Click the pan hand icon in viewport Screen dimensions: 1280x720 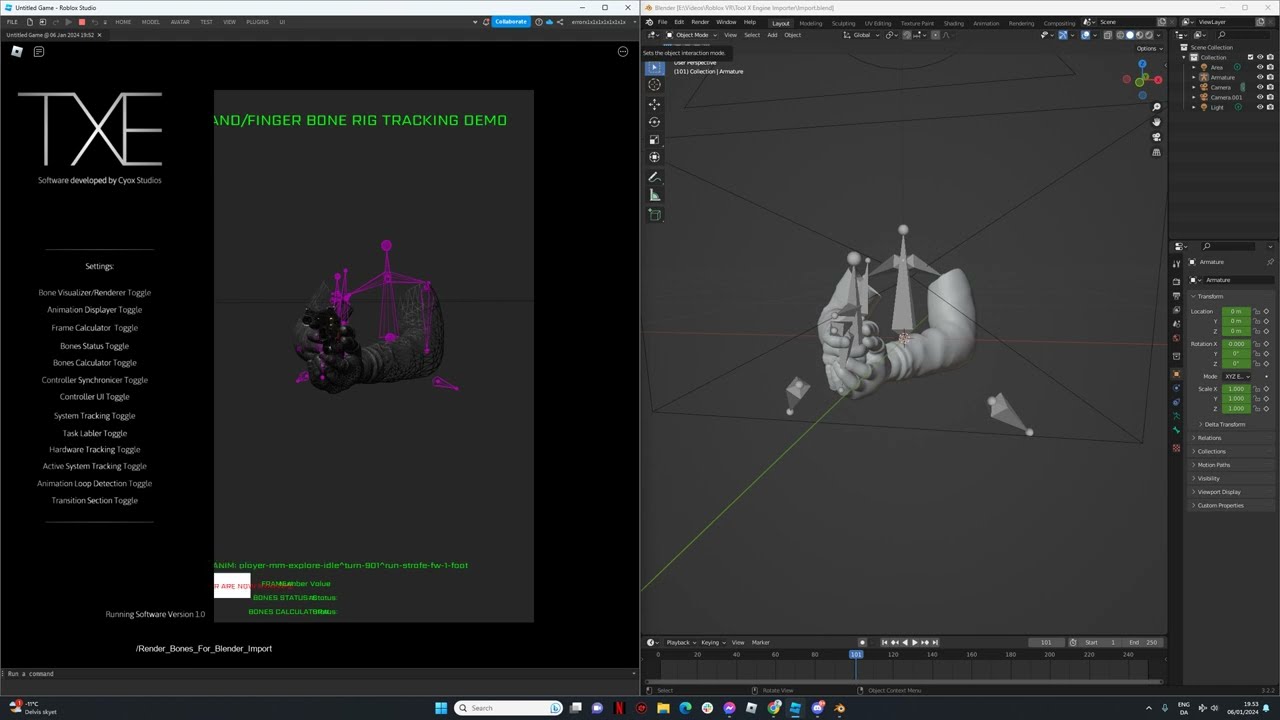click(x=1156, y=122)
